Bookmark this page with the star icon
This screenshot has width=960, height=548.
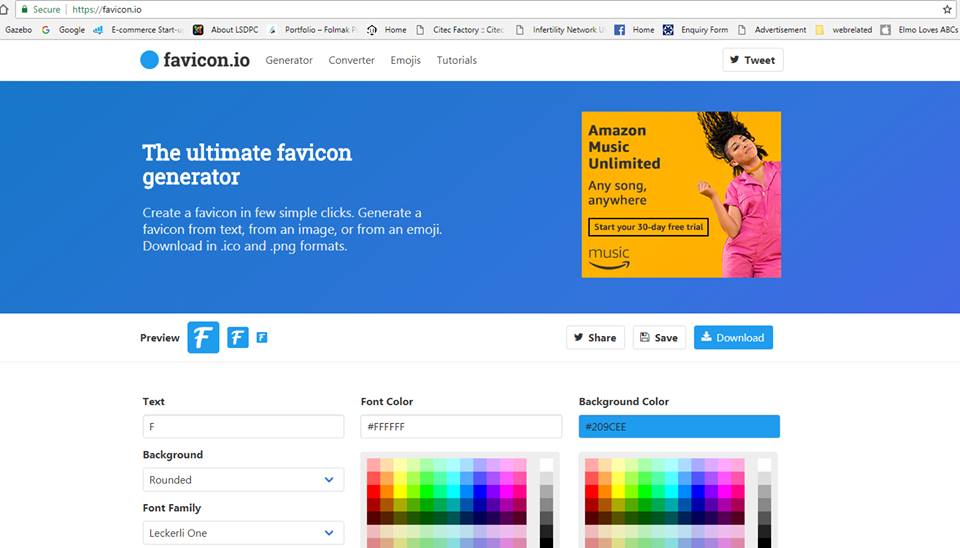tap(946, 9)
